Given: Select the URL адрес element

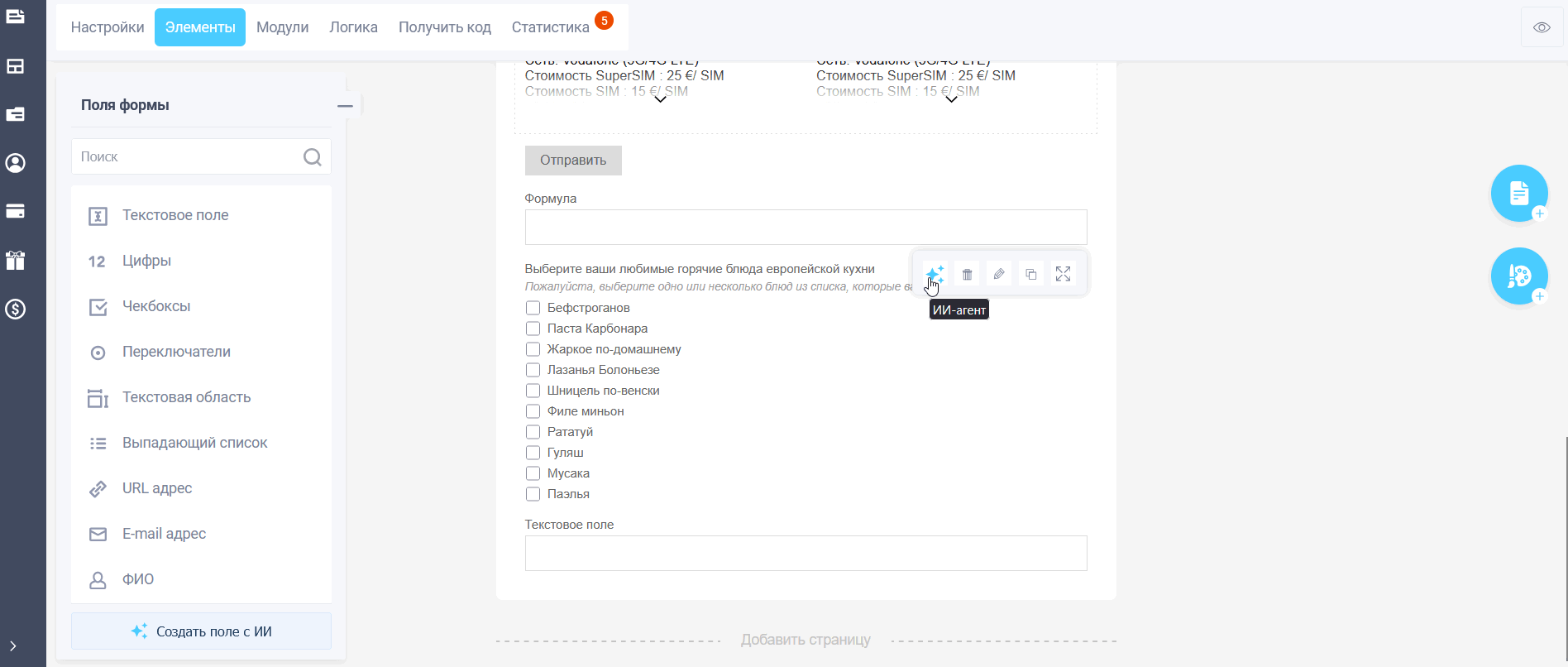Looking at the screenshot, I should tap(201, 488).
